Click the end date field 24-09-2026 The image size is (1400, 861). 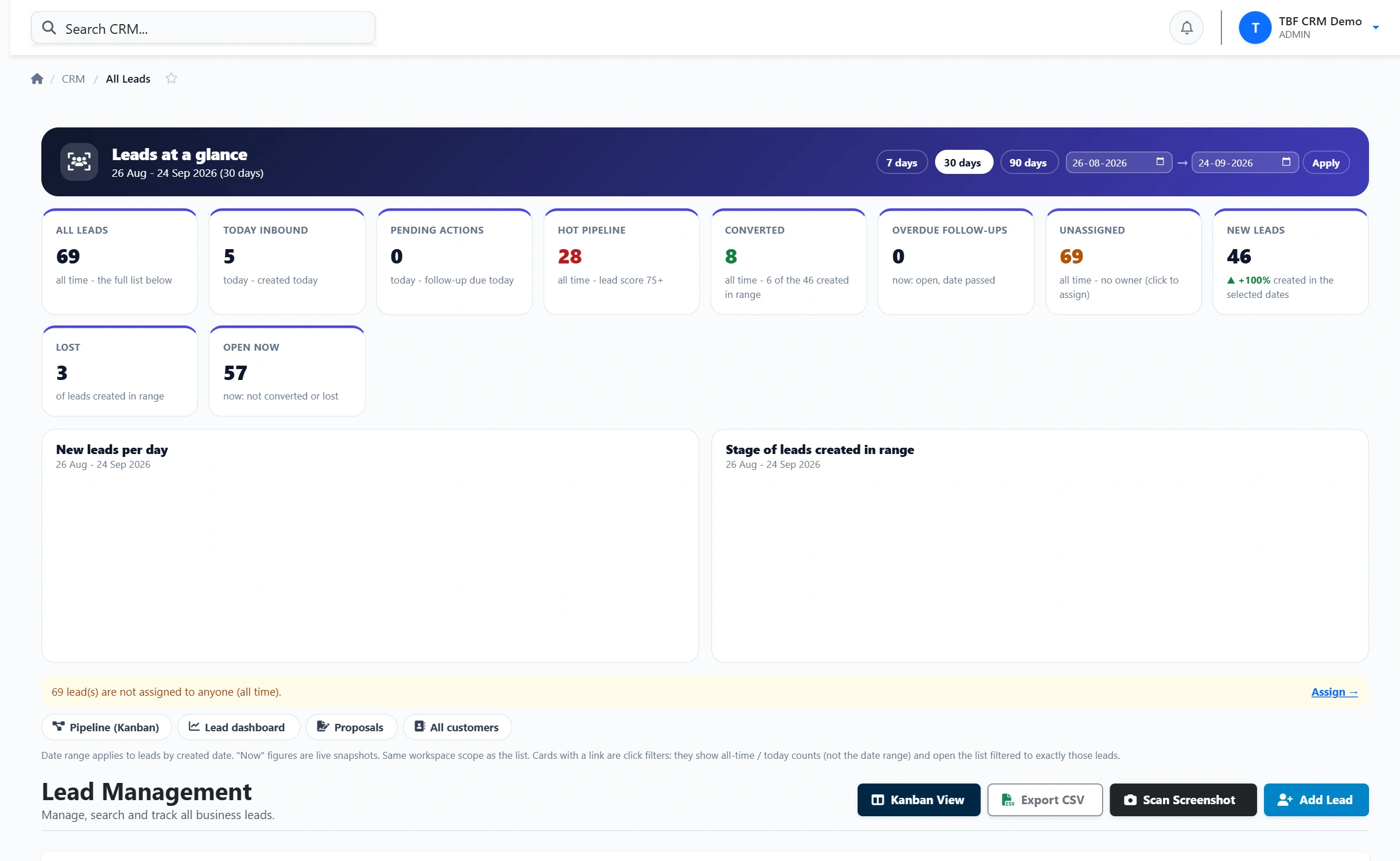click(x=1244, y=162)
